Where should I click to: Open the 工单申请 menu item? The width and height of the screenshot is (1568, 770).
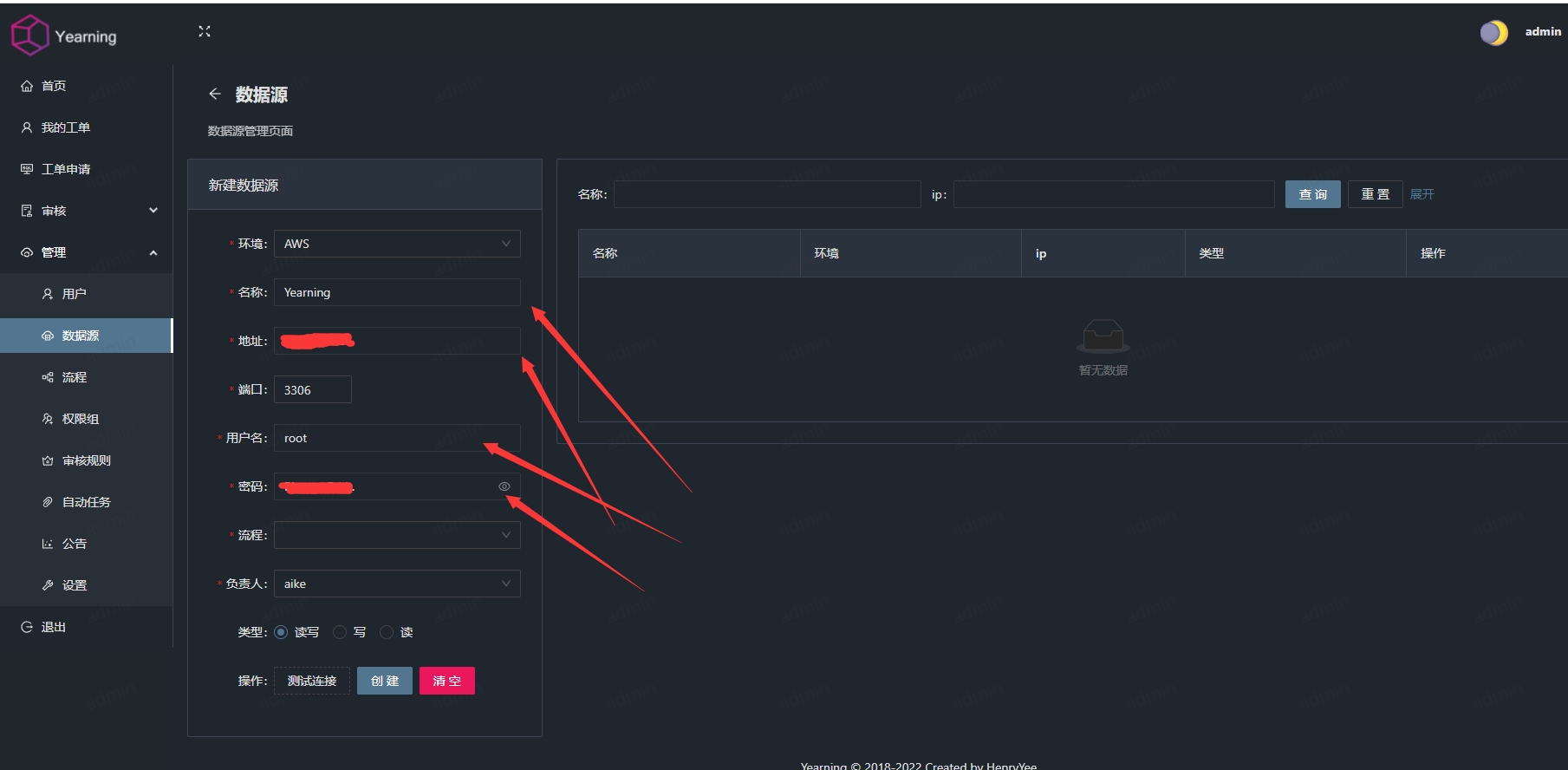click(x=87, y=169)
